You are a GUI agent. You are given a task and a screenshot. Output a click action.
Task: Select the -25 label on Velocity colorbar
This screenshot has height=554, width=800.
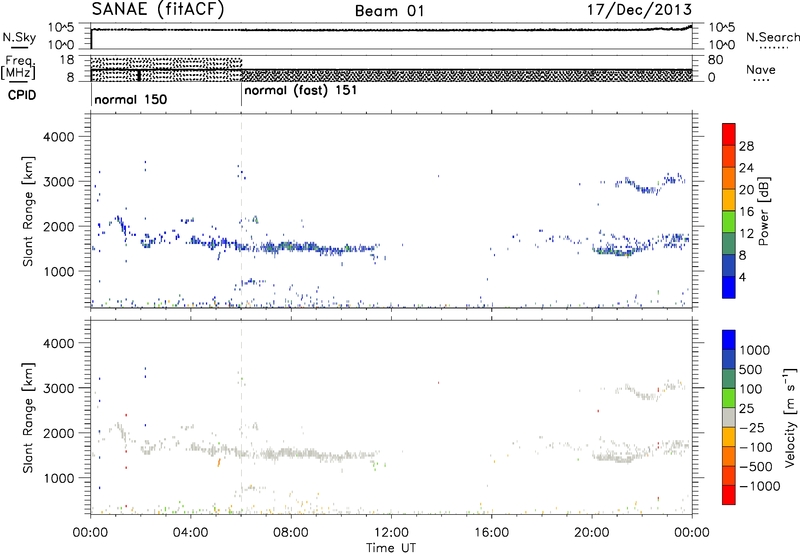click(752, 427)
